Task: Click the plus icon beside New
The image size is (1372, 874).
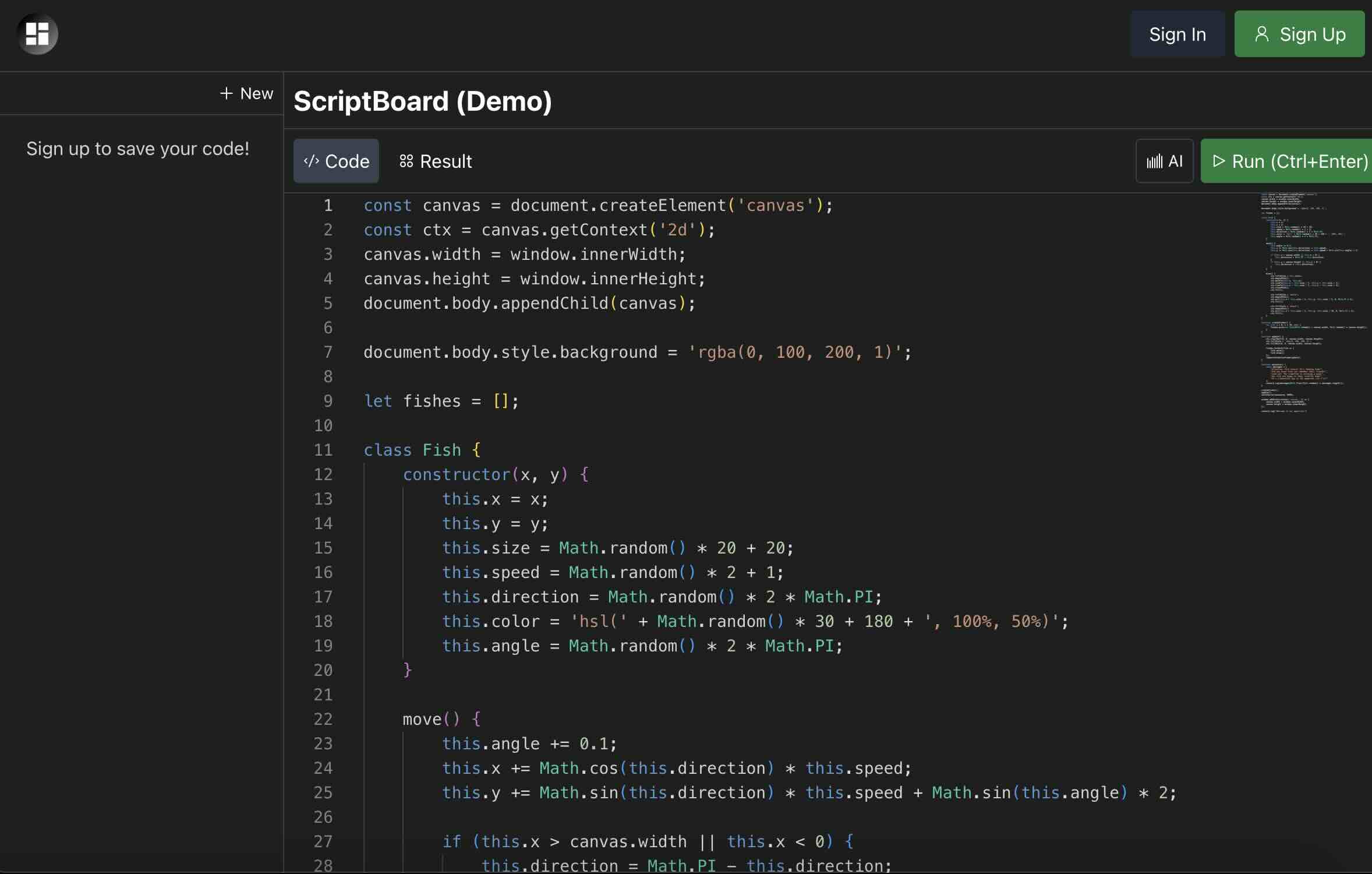Action: point(226,93)
